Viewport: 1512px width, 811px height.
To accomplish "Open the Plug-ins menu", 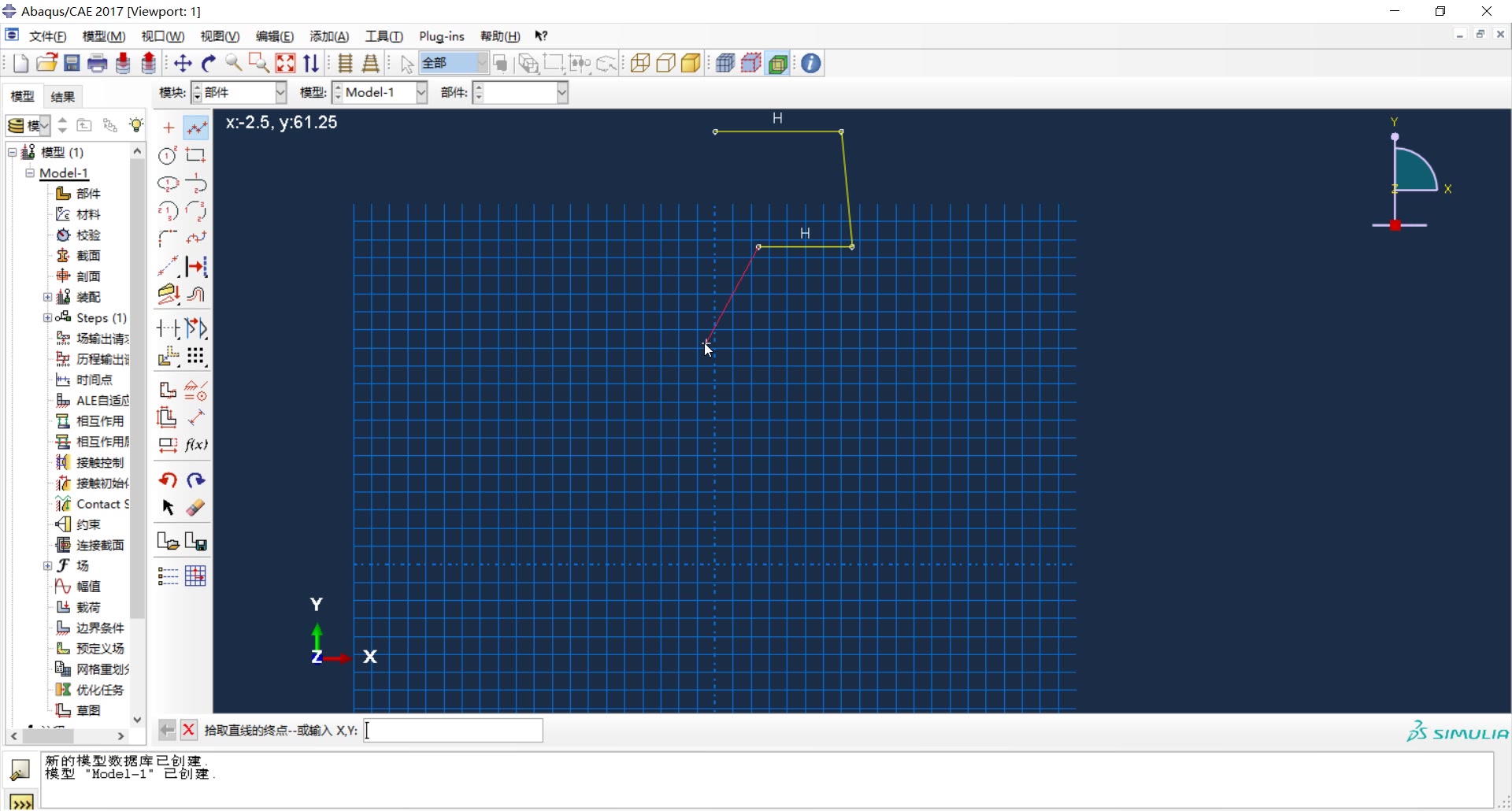I will (x=442, y=36).
